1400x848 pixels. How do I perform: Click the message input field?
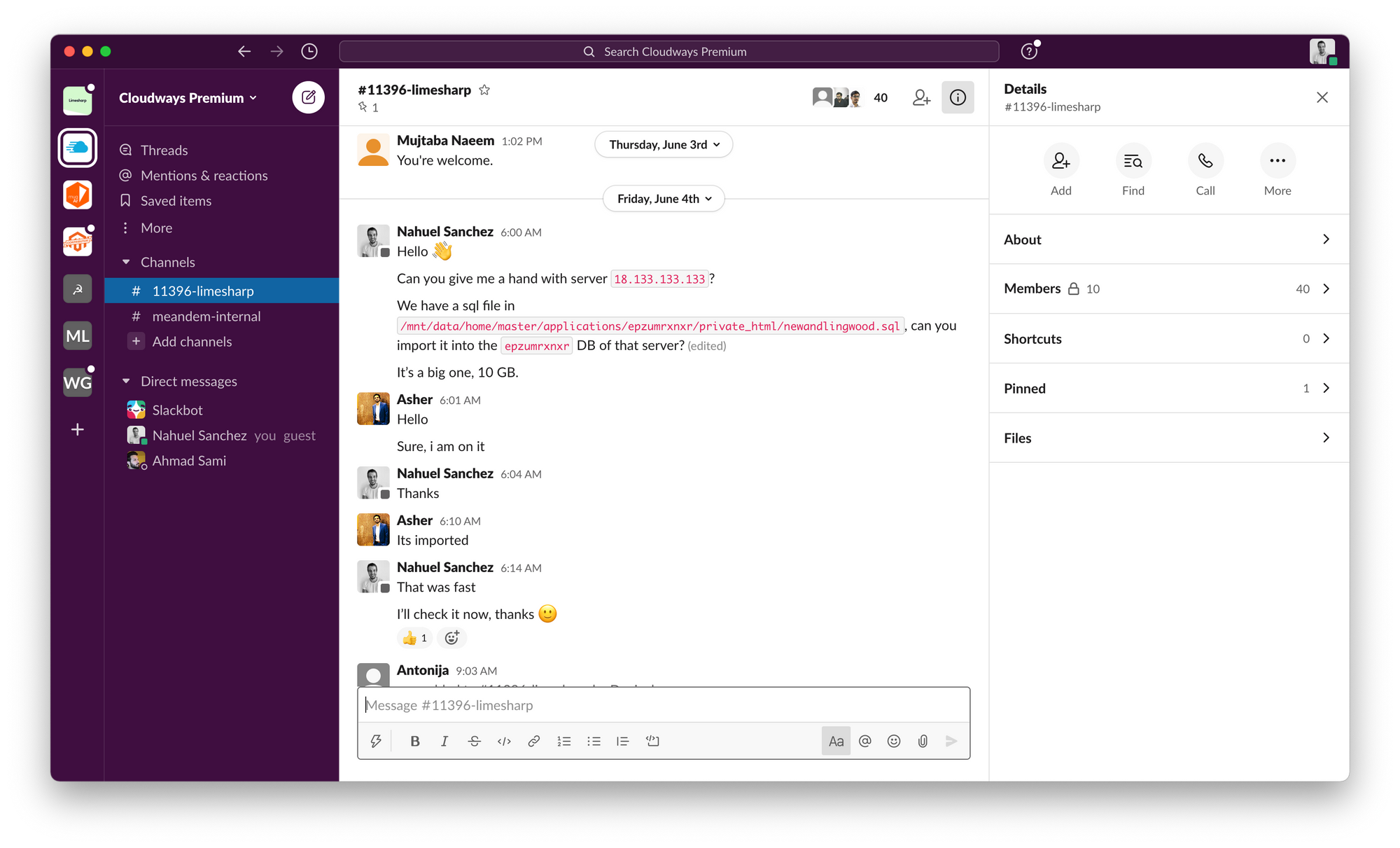(x=663, y=705)
